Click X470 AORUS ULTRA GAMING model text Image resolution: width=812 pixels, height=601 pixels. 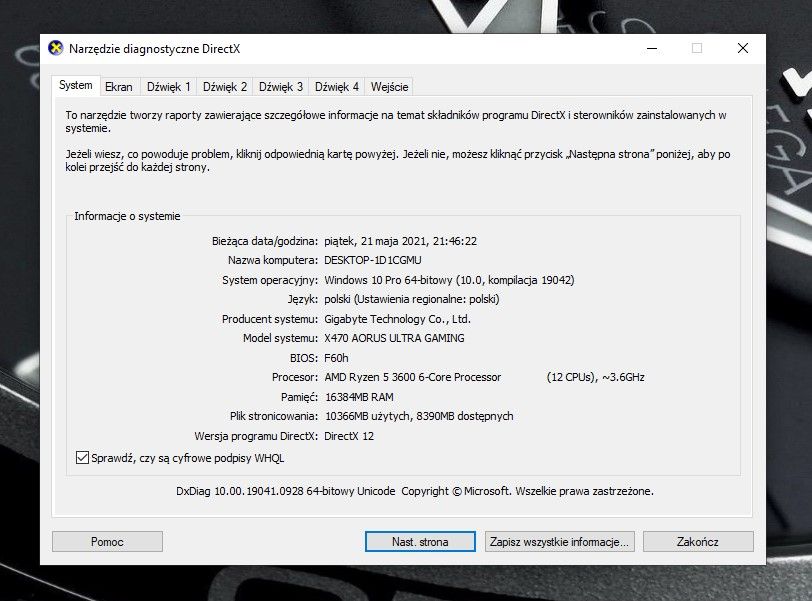(x=394, y=338)
